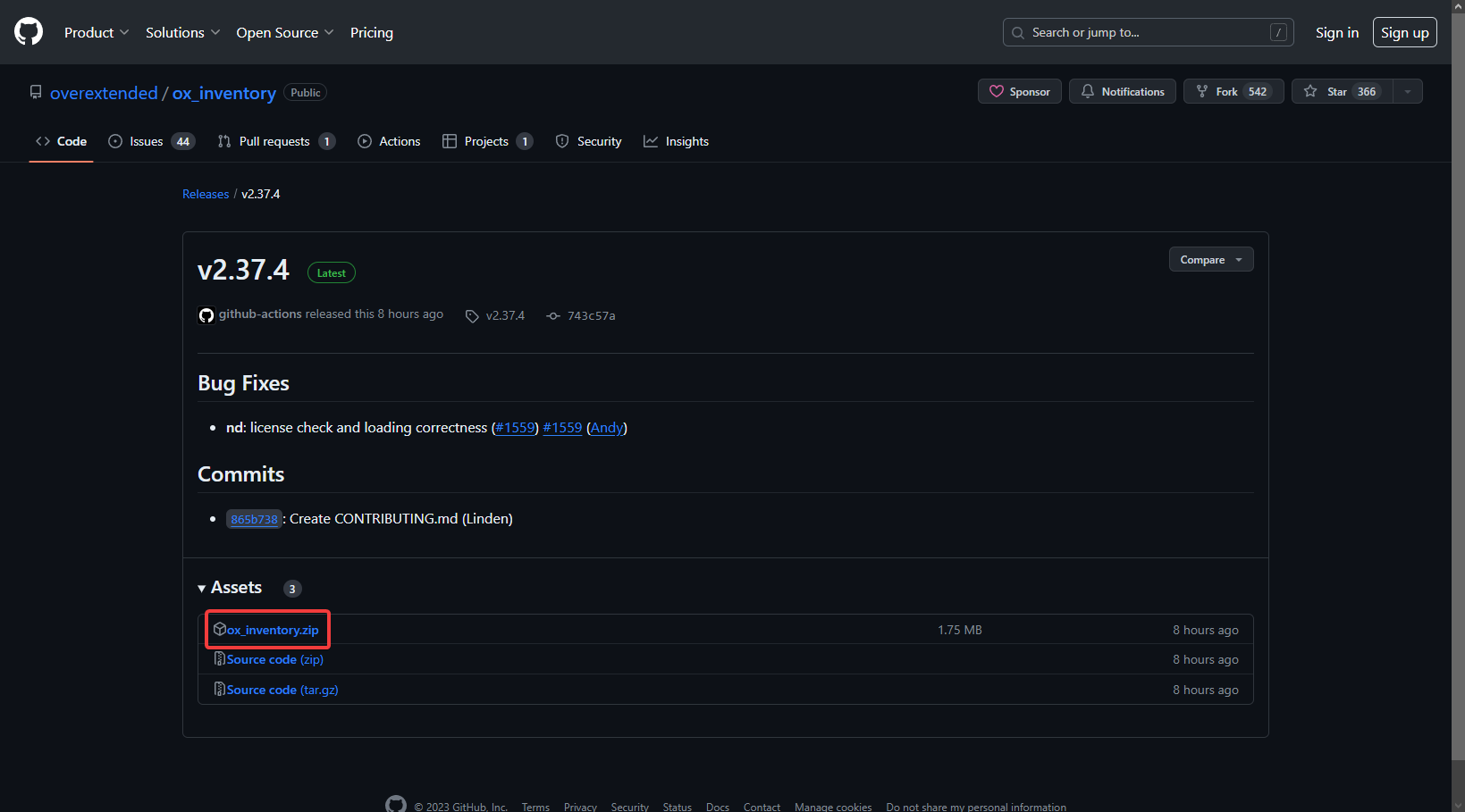Screen dimensions: 1465x812
Task: Click the Sign in link
Action: point(1336,32)
